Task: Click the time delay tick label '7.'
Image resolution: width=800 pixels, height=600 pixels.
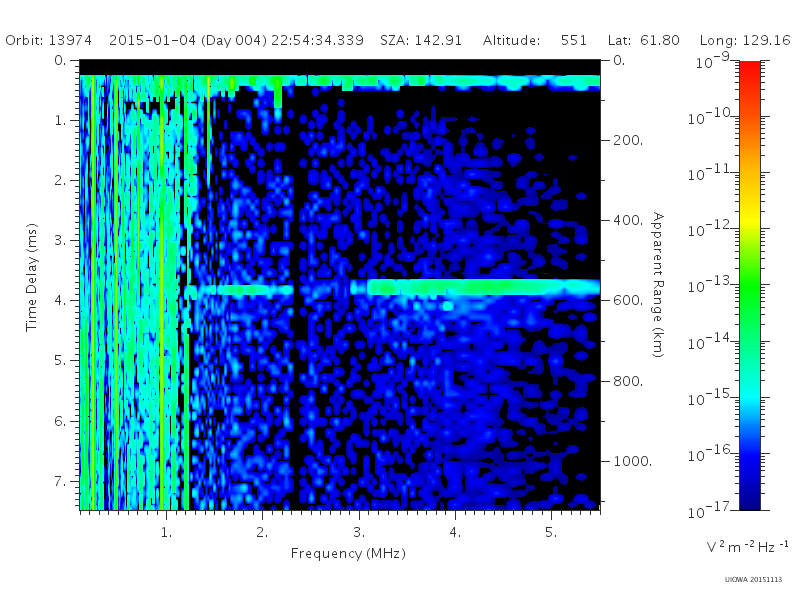Action: 60,481
